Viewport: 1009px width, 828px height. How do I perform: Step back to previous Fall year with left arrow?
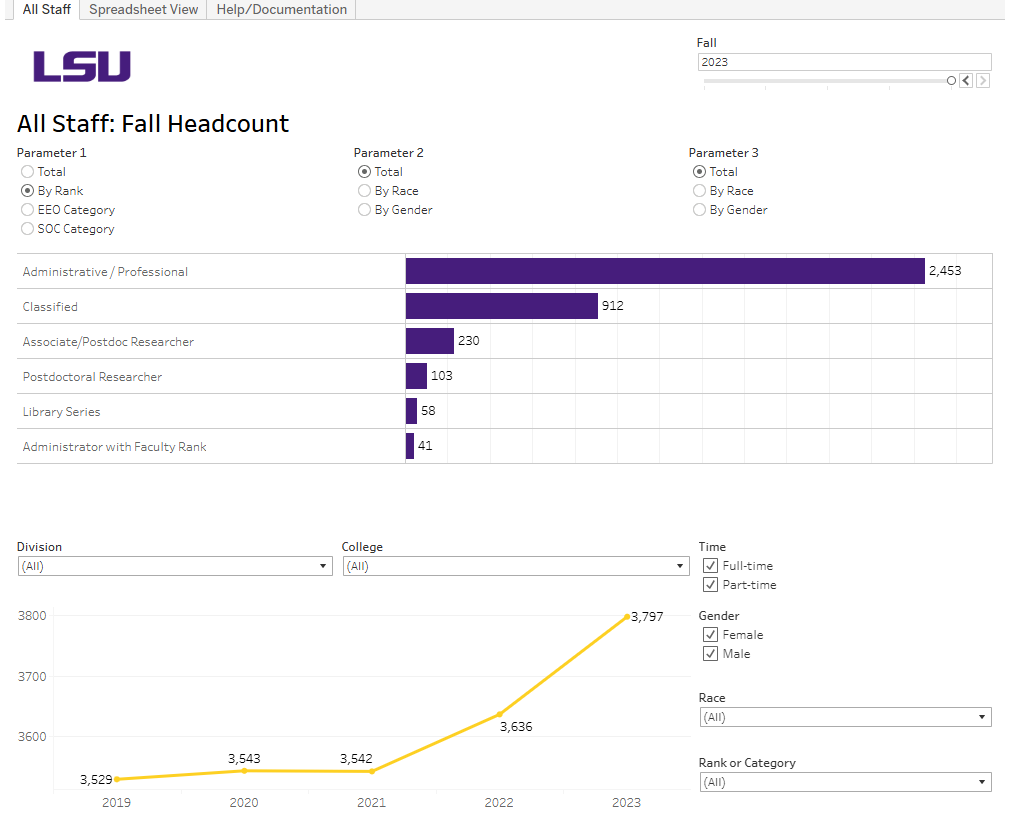pos(966,80)
